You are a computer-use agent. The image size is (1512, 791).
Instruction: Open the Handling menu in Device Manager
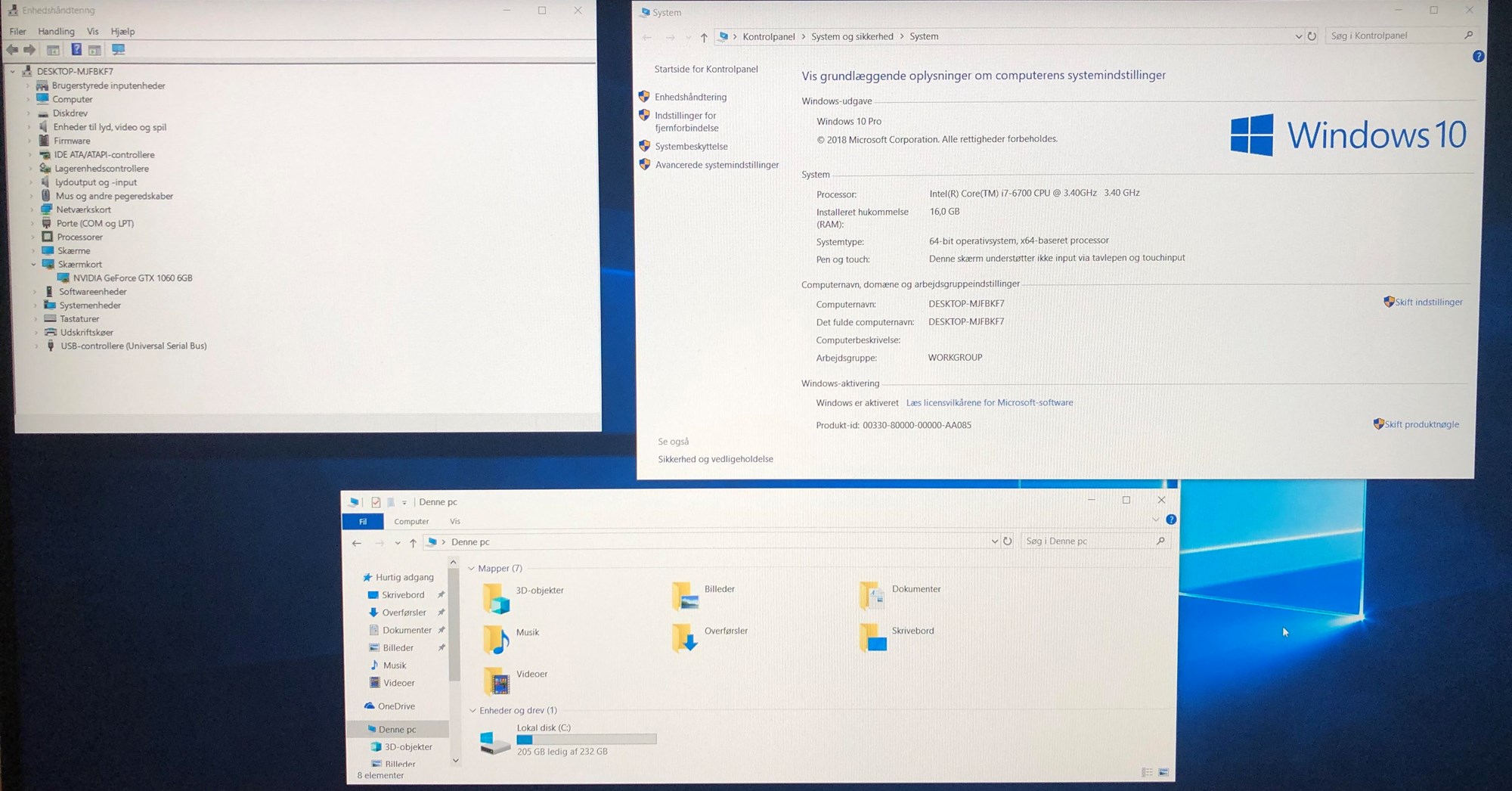[x=56, y=31]
